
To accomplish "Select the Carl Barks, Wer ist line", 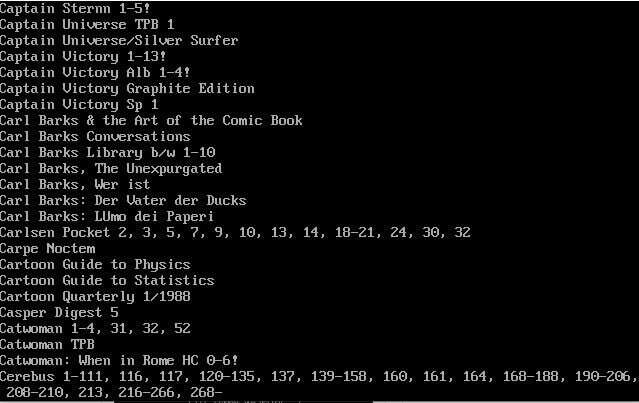I will click(75, 184).
